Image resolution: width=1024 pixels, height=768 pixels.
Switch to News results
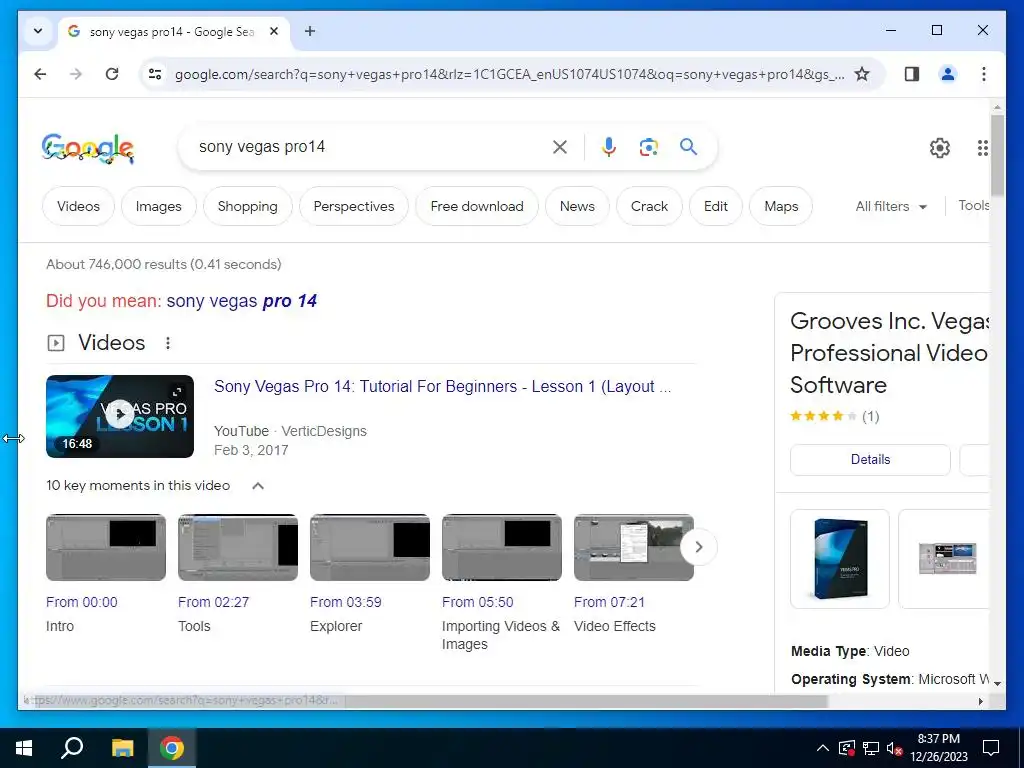tap(577, 206)
